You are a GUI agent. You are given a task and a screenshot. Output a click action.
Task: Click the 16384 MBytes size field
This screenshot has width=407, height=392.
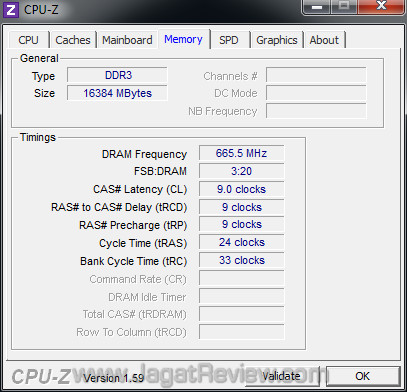tap(117, 93)
